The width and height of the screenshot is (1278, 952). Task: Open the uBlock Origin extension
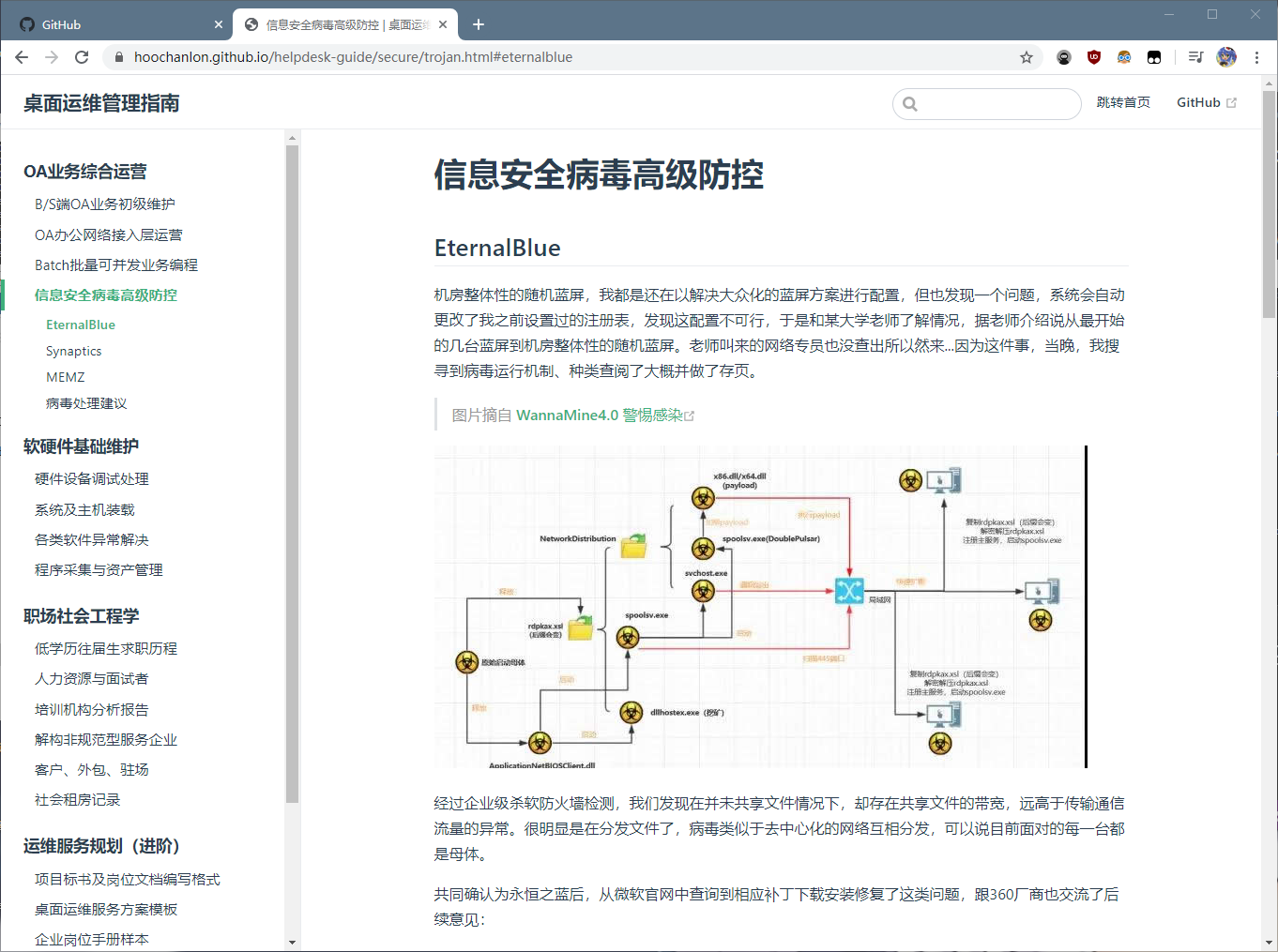click(1094, 57)
